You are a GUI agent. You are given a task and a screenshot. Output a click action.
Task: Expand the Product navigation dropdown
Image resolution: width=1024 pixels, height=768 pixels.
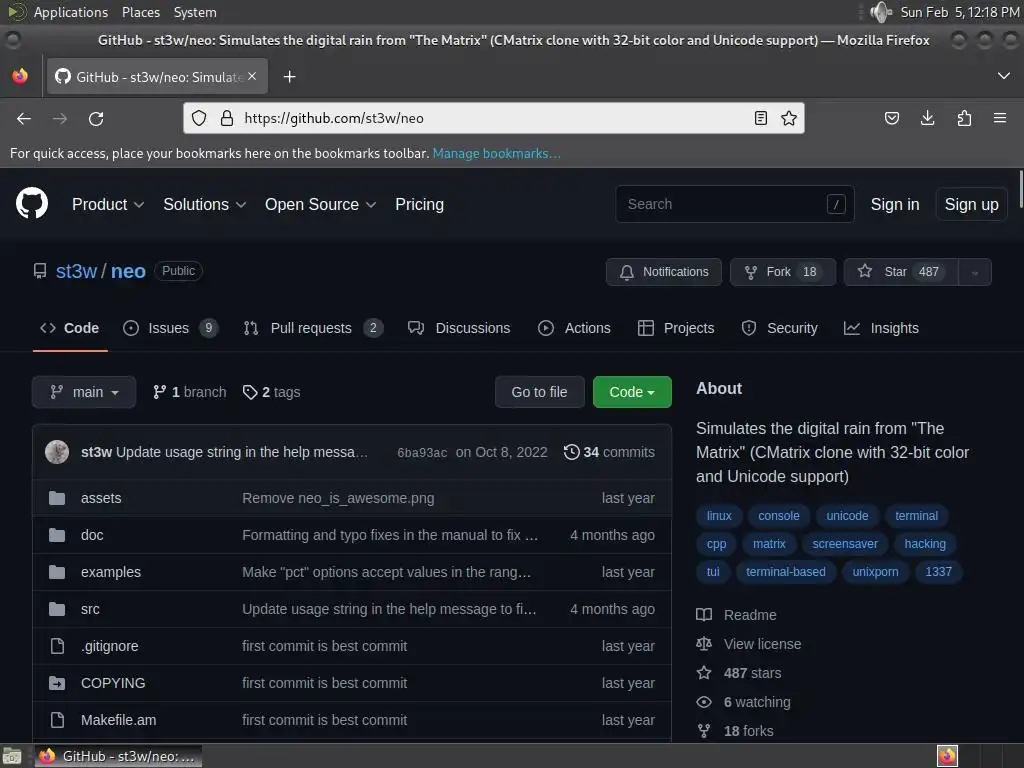(108, 204)
